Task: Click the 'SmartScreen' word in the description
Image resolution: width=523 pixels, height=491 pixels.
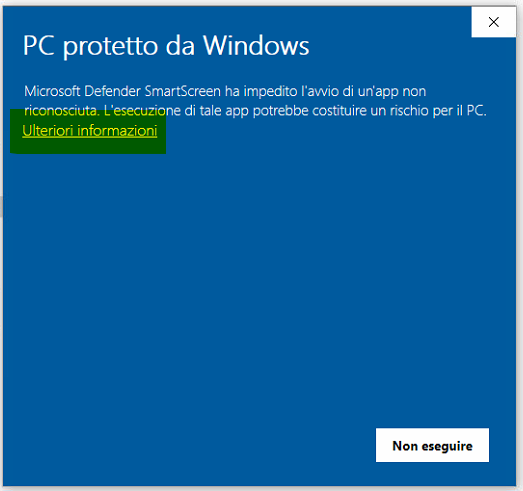Action: tap(182, 91)
